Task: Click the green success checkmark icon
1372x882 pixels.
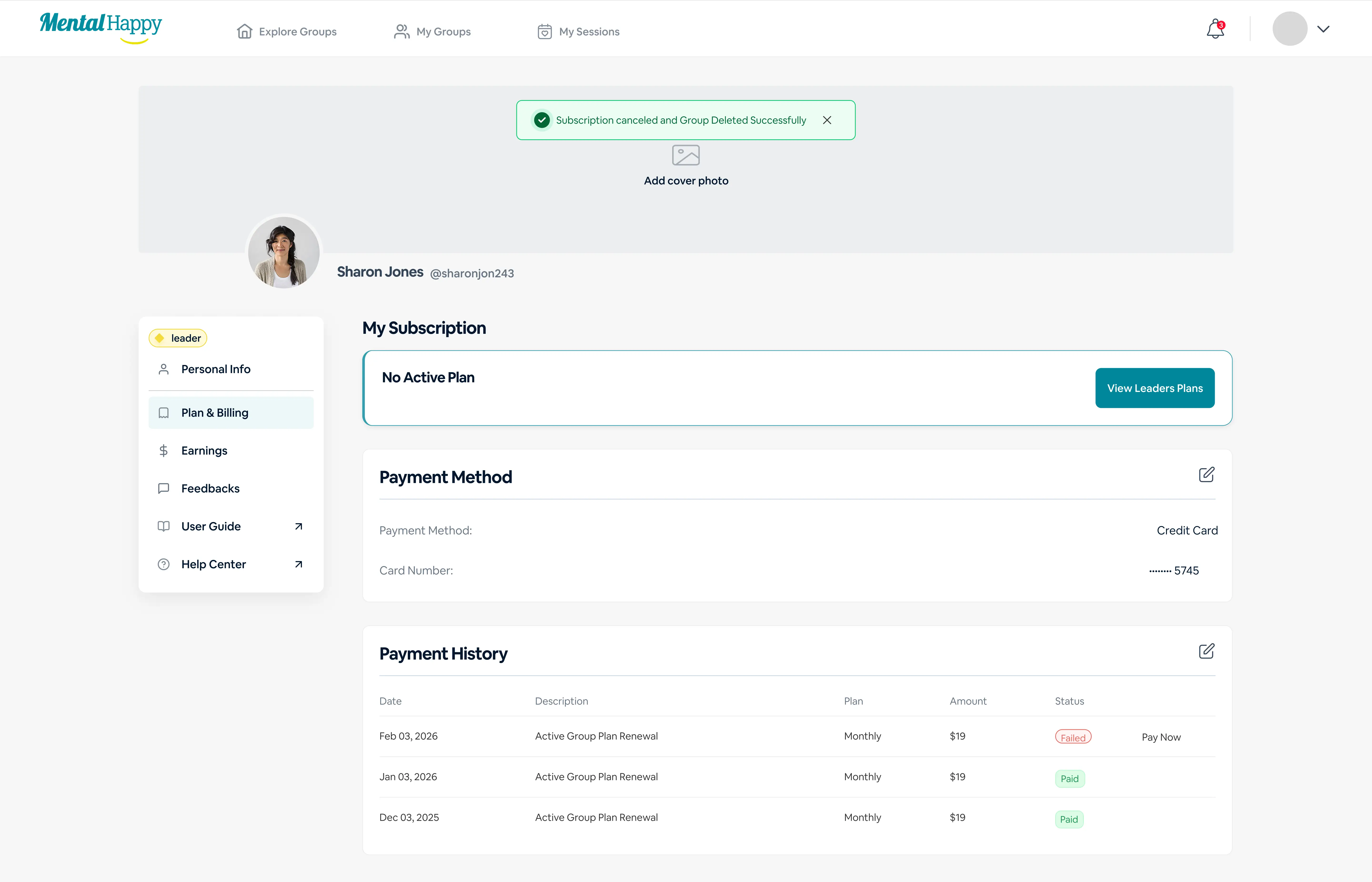Action: [542, 120]
